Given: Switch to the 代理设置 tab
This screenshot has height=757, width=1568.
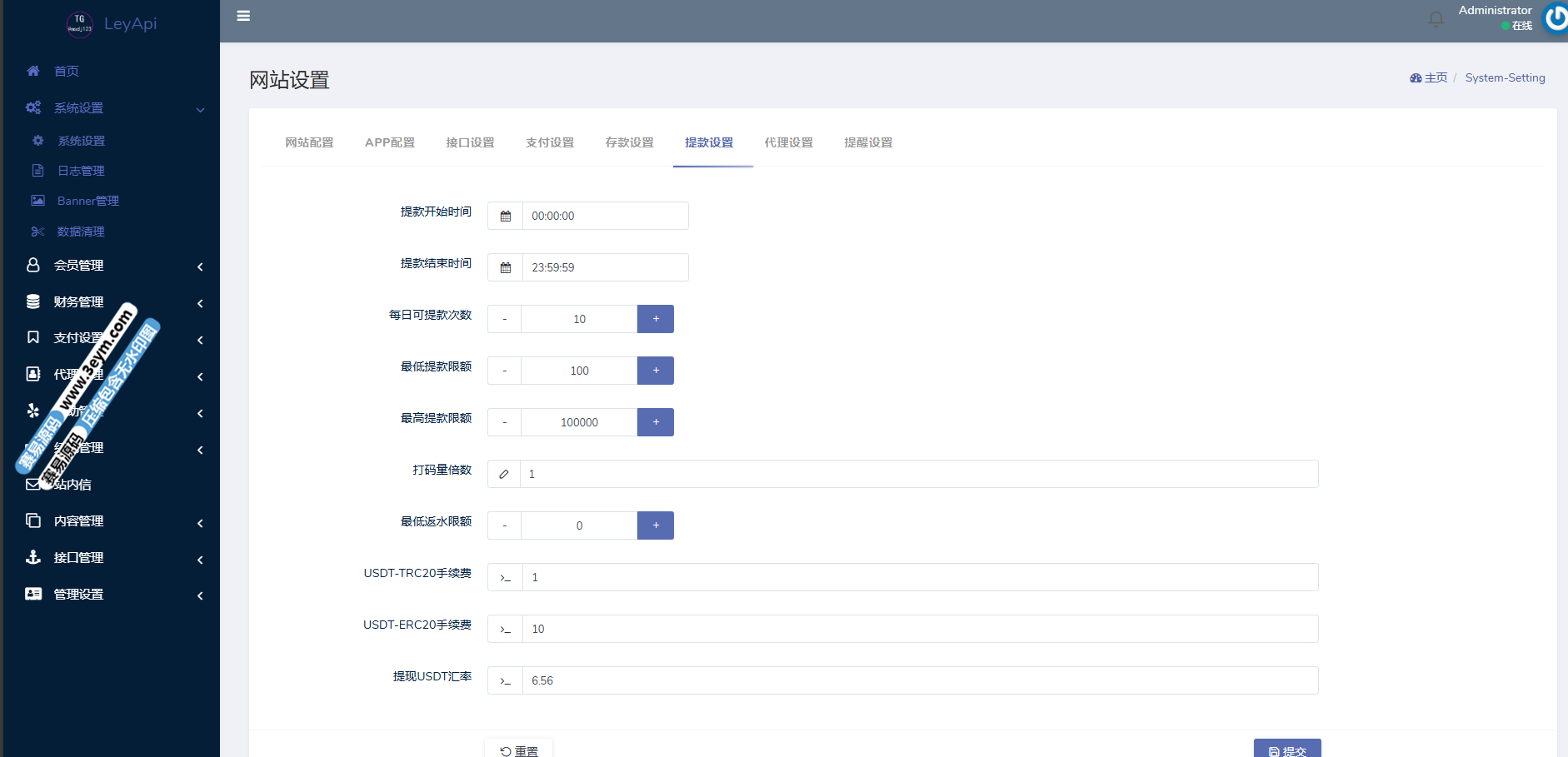Looking at the screenshot, I should click(x=788, y=142).
